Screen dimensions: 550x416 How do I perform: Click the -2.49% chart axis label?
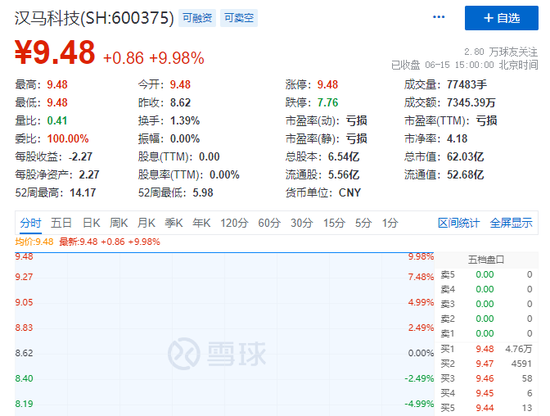point(419,378)
